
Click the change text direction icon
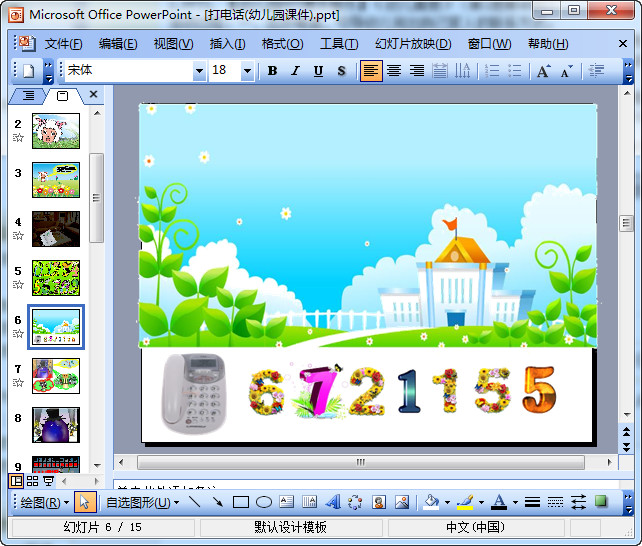463,71
